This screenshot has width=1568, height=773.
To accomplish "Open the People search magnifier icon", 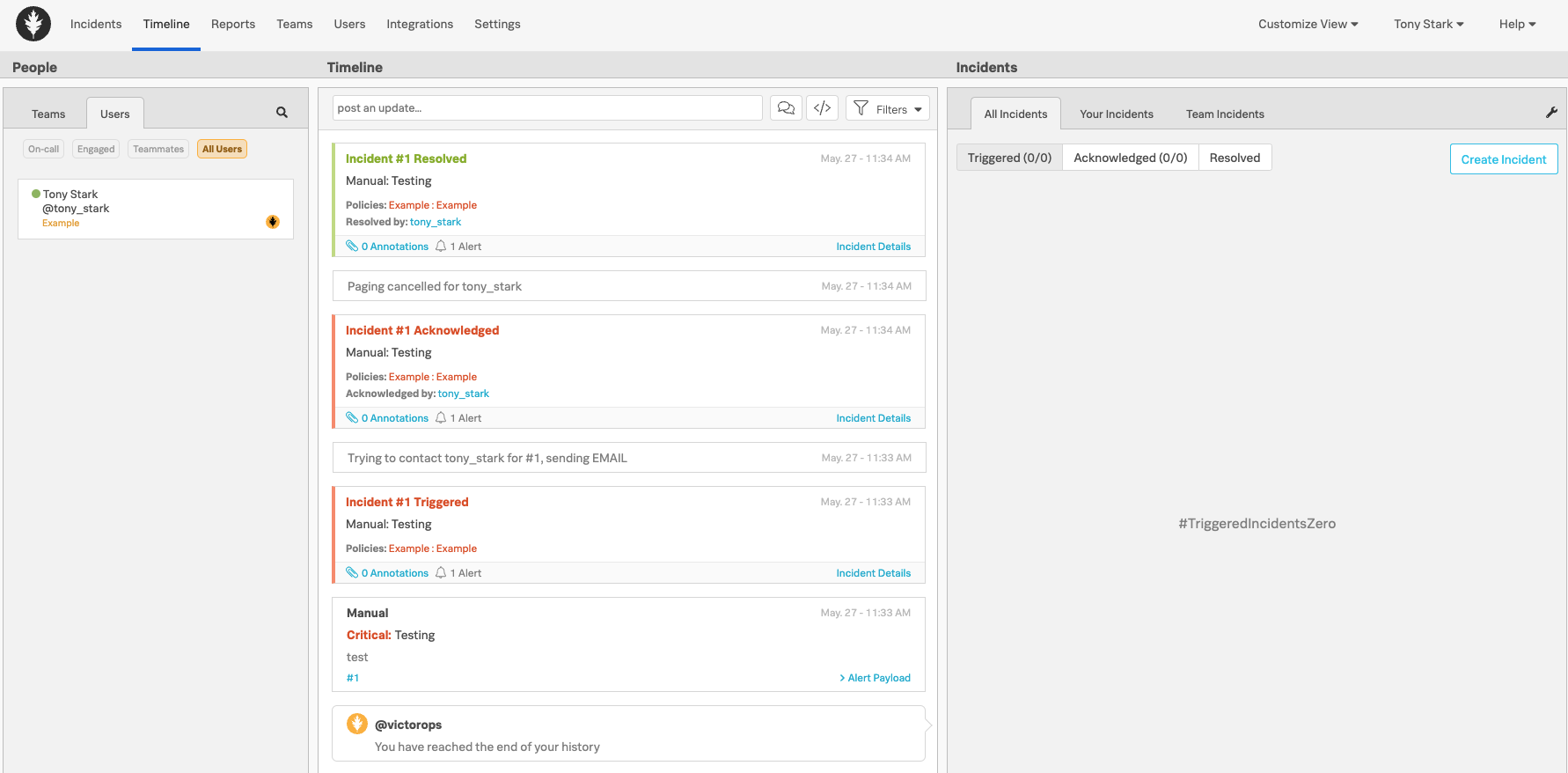I will pyautogui.click(x=282, y=113).
